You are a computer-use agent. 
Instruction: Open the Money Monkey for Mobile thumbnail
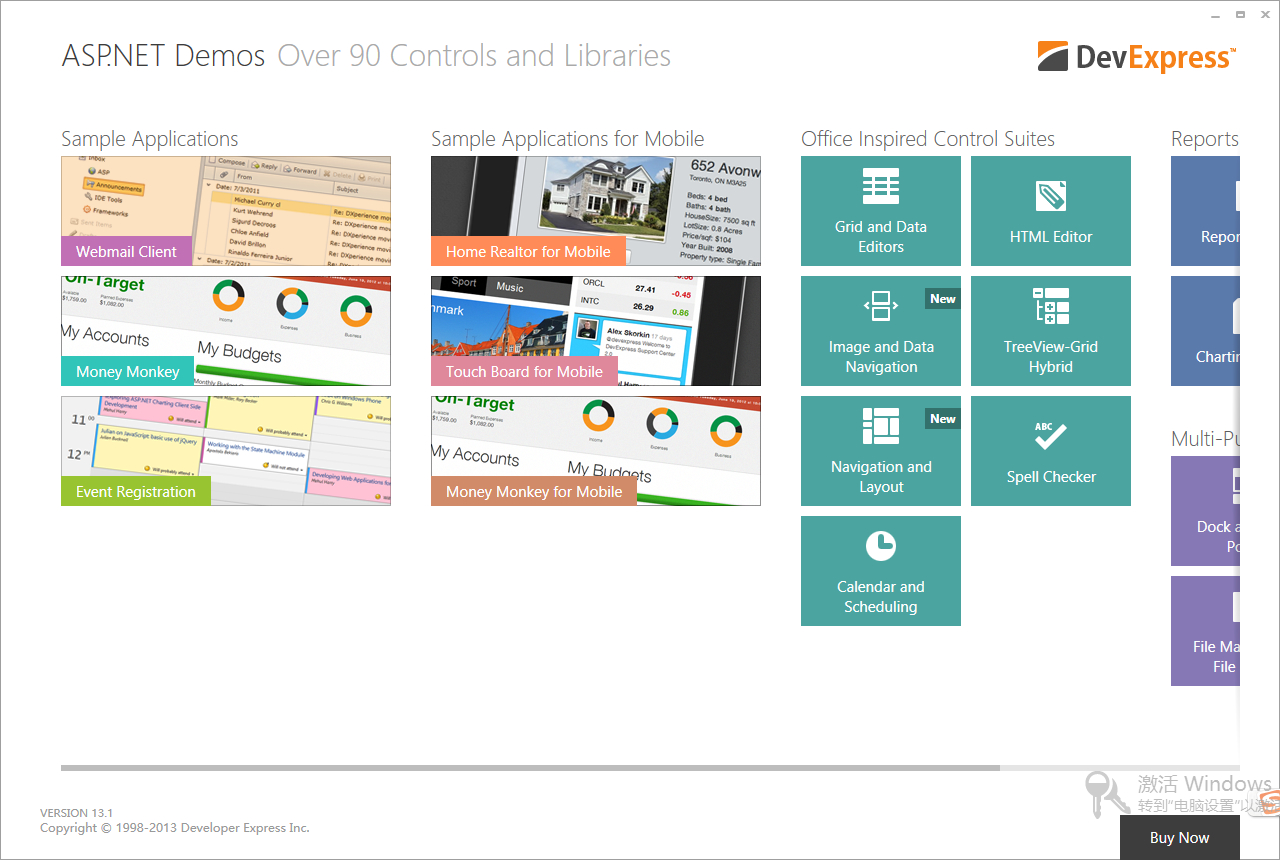click(x=596, y=451)
